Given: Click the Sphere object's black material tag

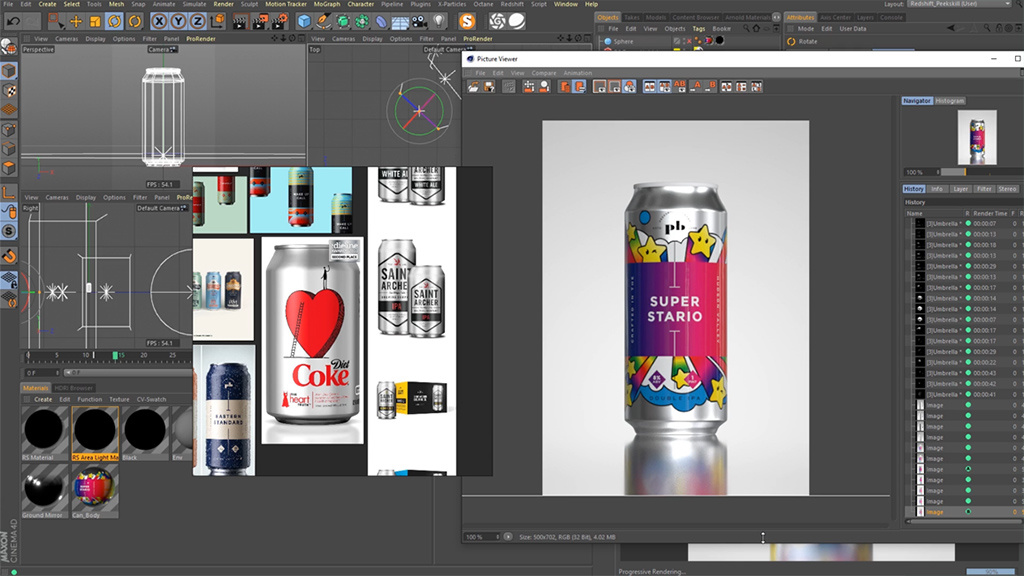Looking at the screenshot, I should point(720,40).
